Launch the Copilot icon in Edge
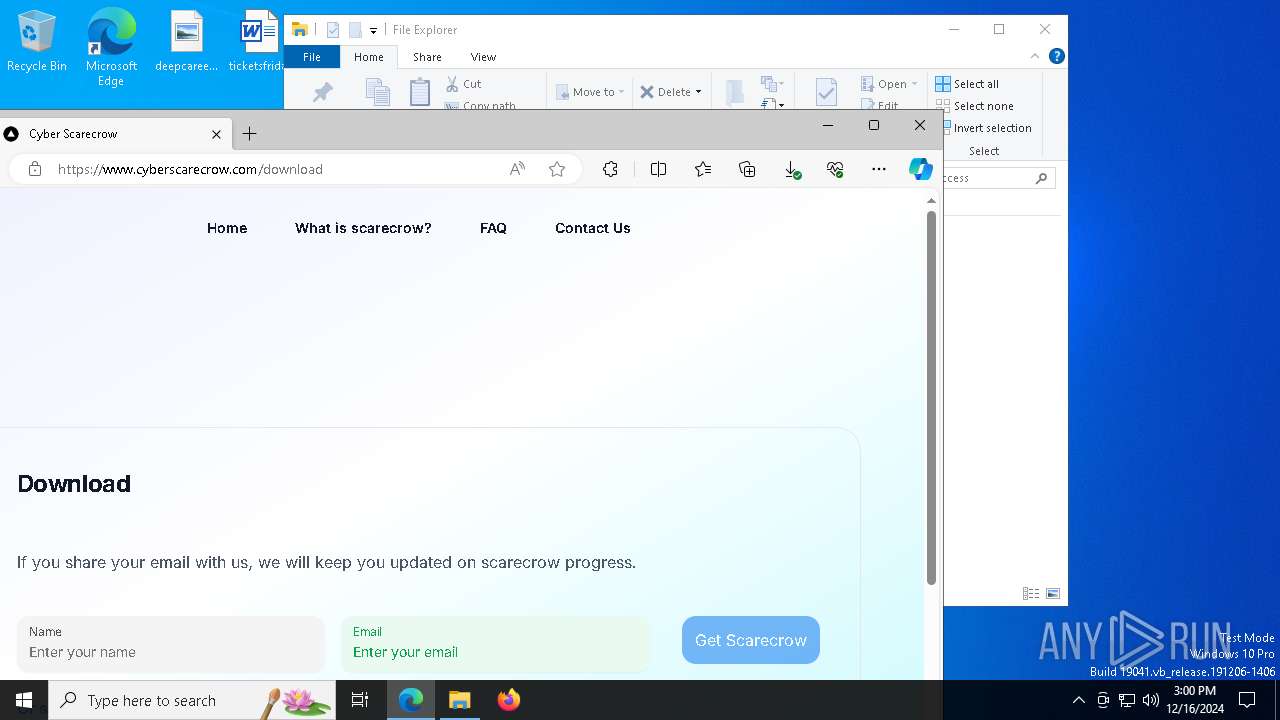Image resolution: width=1280 pixels, height=720 pixels. click(921, 169)
